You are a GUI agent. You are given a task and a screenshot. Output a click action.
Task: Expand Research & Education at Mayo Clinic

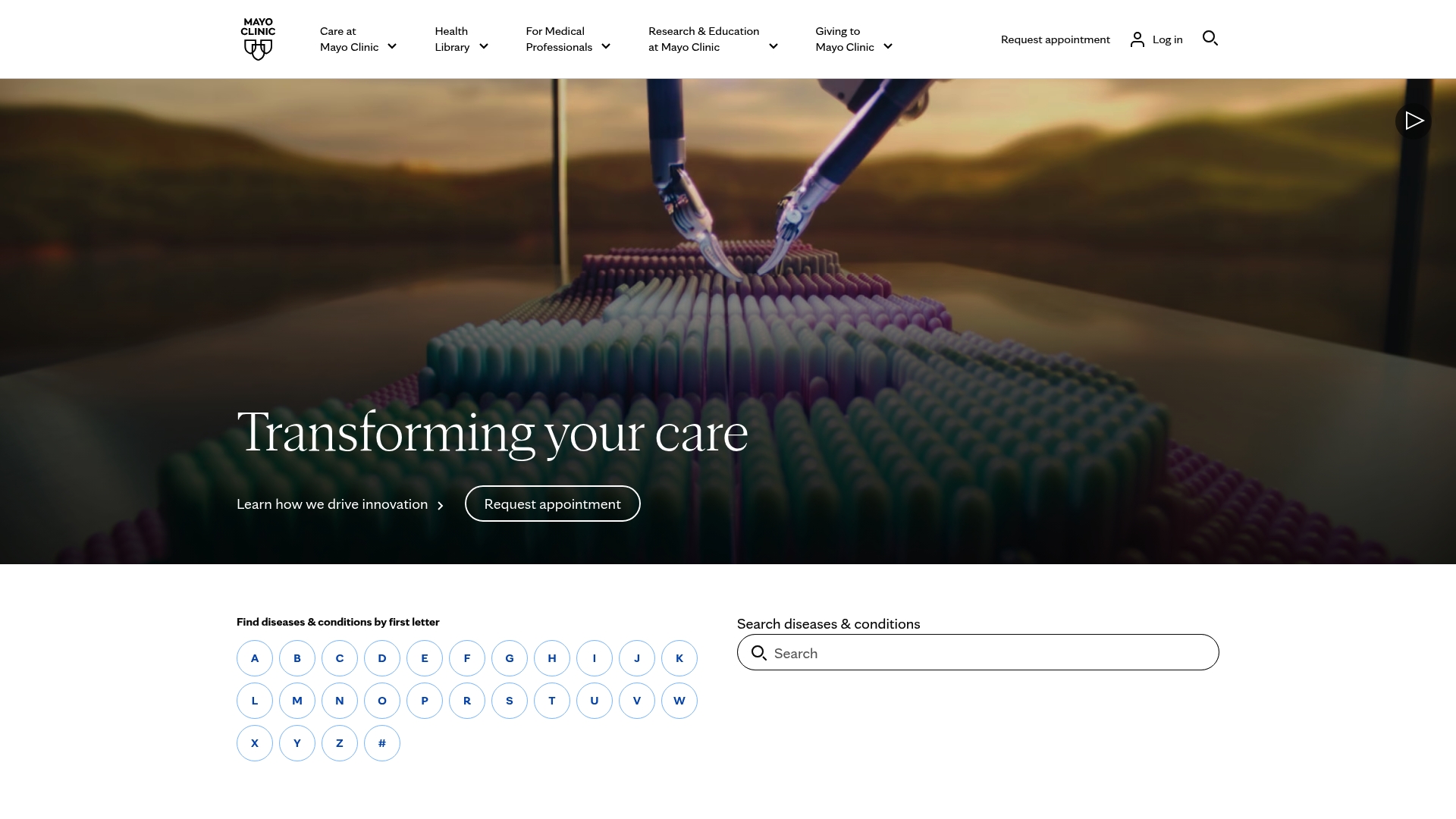pos(773,47)
